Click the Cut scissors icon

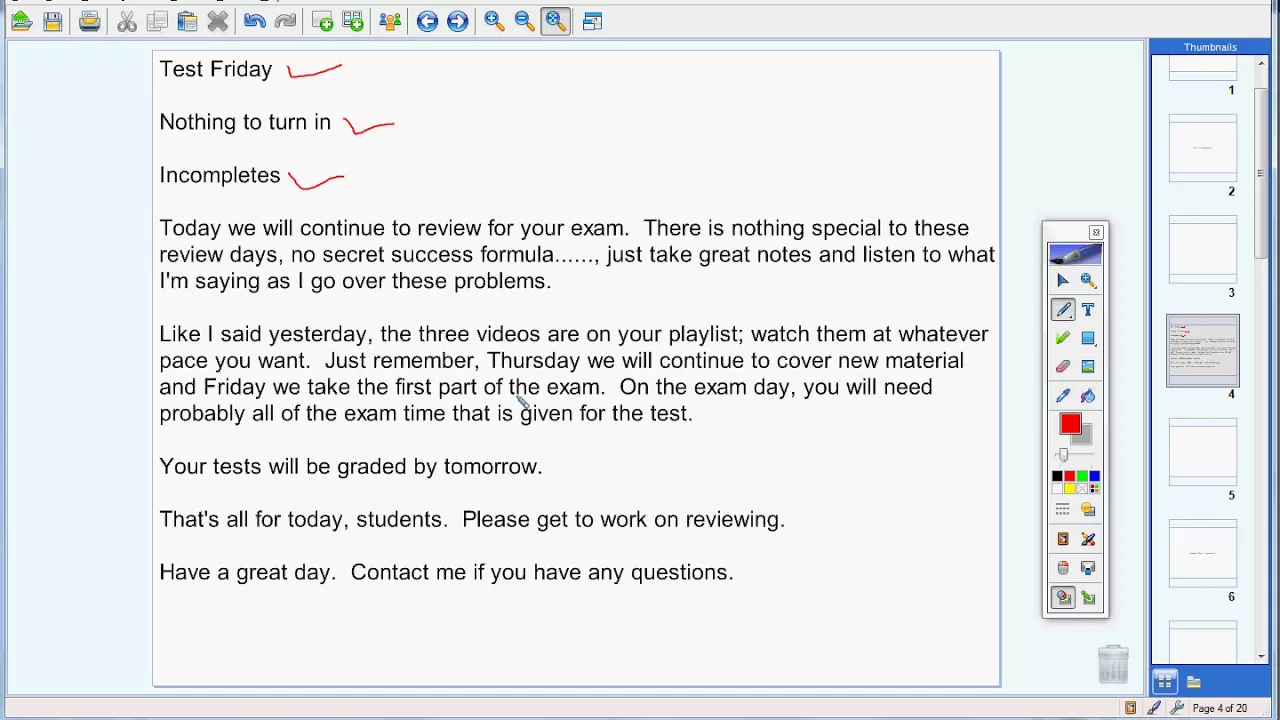coord(127,21)
